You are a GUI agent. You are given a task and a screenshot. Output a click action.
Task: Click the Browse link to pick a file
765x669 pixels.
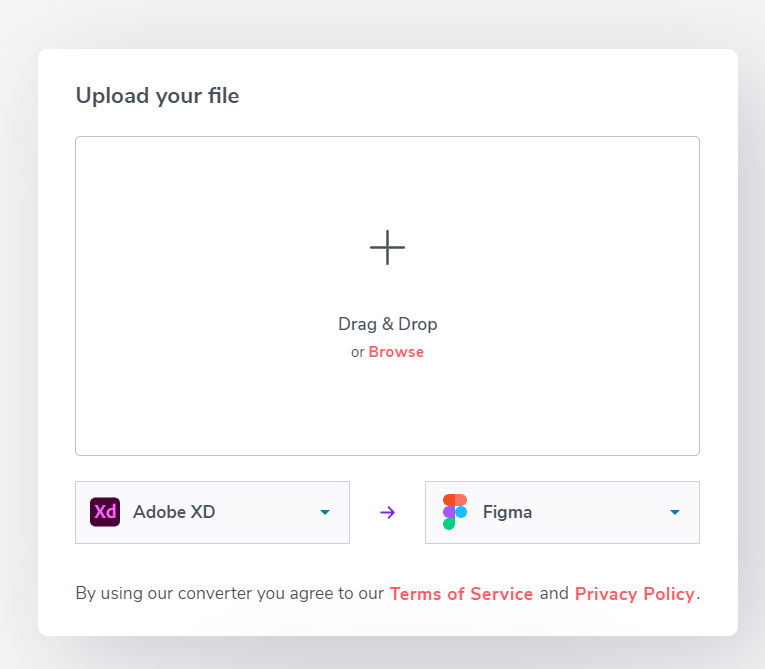point(396,352)
